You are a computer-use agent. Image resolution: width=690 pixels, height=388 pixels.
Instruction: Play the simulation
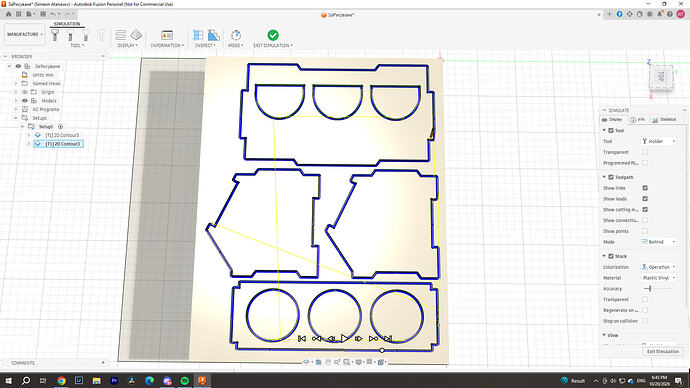pyautogui.click(x=345, y=338)
